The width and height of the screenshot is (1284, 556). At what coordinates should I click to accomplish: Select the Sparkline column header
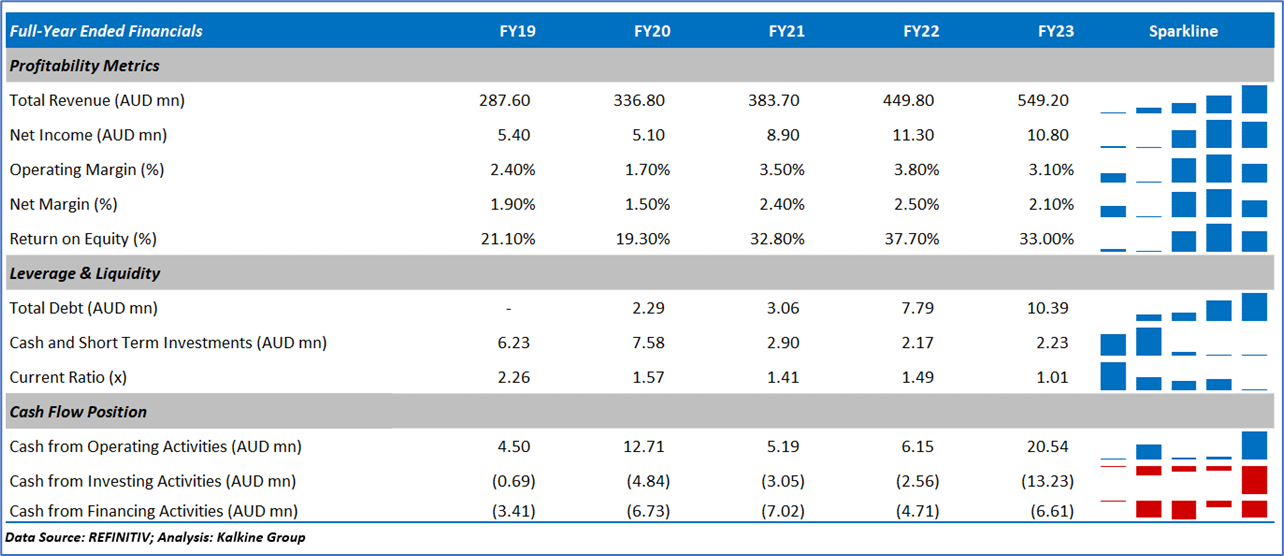(x=1183, y=31)
